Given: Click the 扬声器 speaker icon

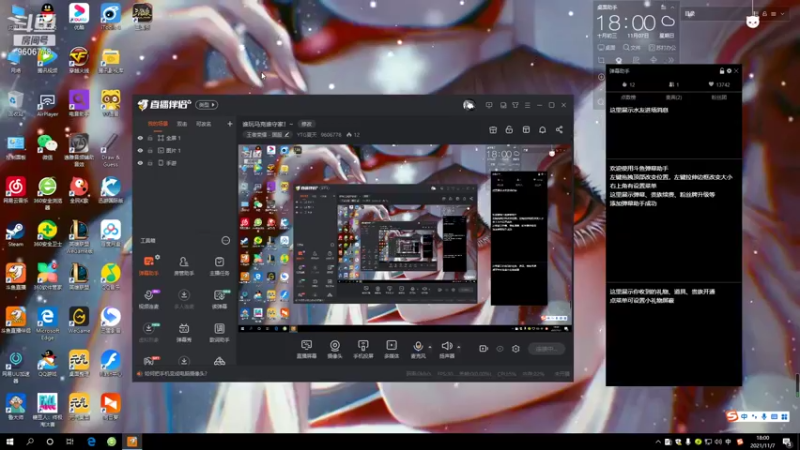Looking at the screenshot, I should pos(446,346).
